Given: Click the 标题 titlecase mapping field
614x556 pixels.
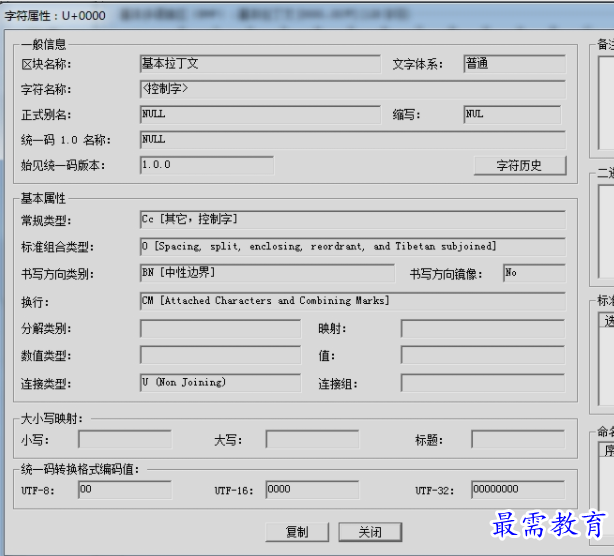Looking at the screenshot, I should click(518, 439).
